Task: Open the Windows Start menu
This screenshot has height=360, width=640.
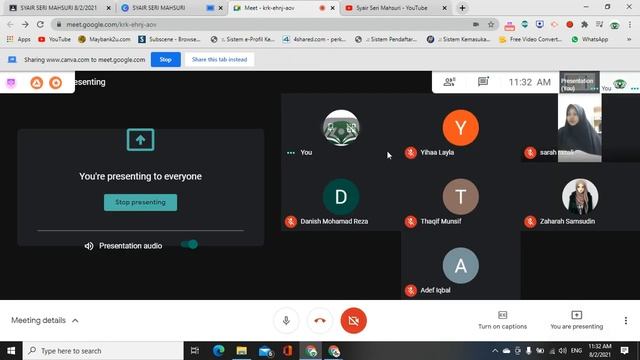Action: pos(11,351)
